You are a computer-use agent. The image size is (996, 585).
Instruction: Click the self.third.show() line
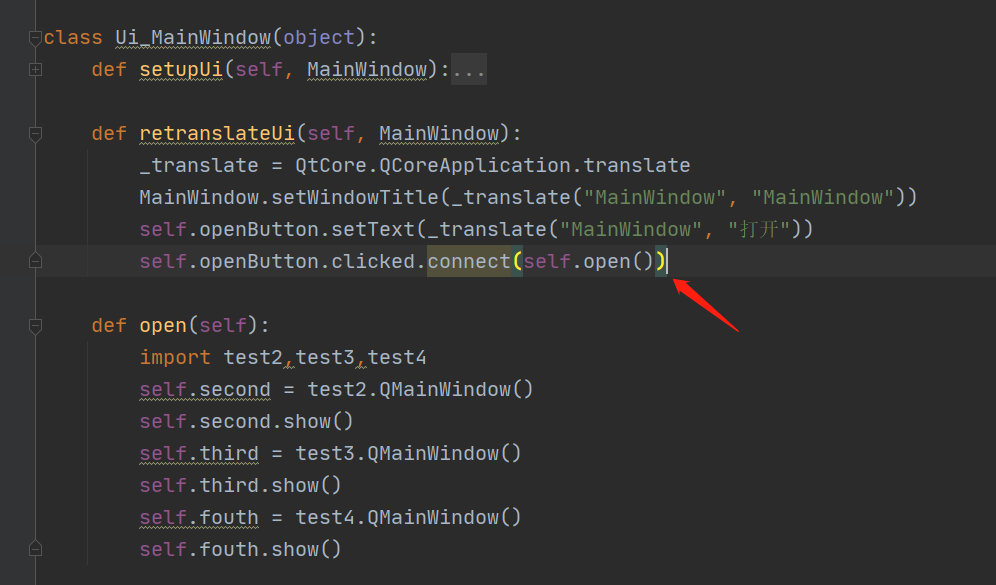pos(240,485)
